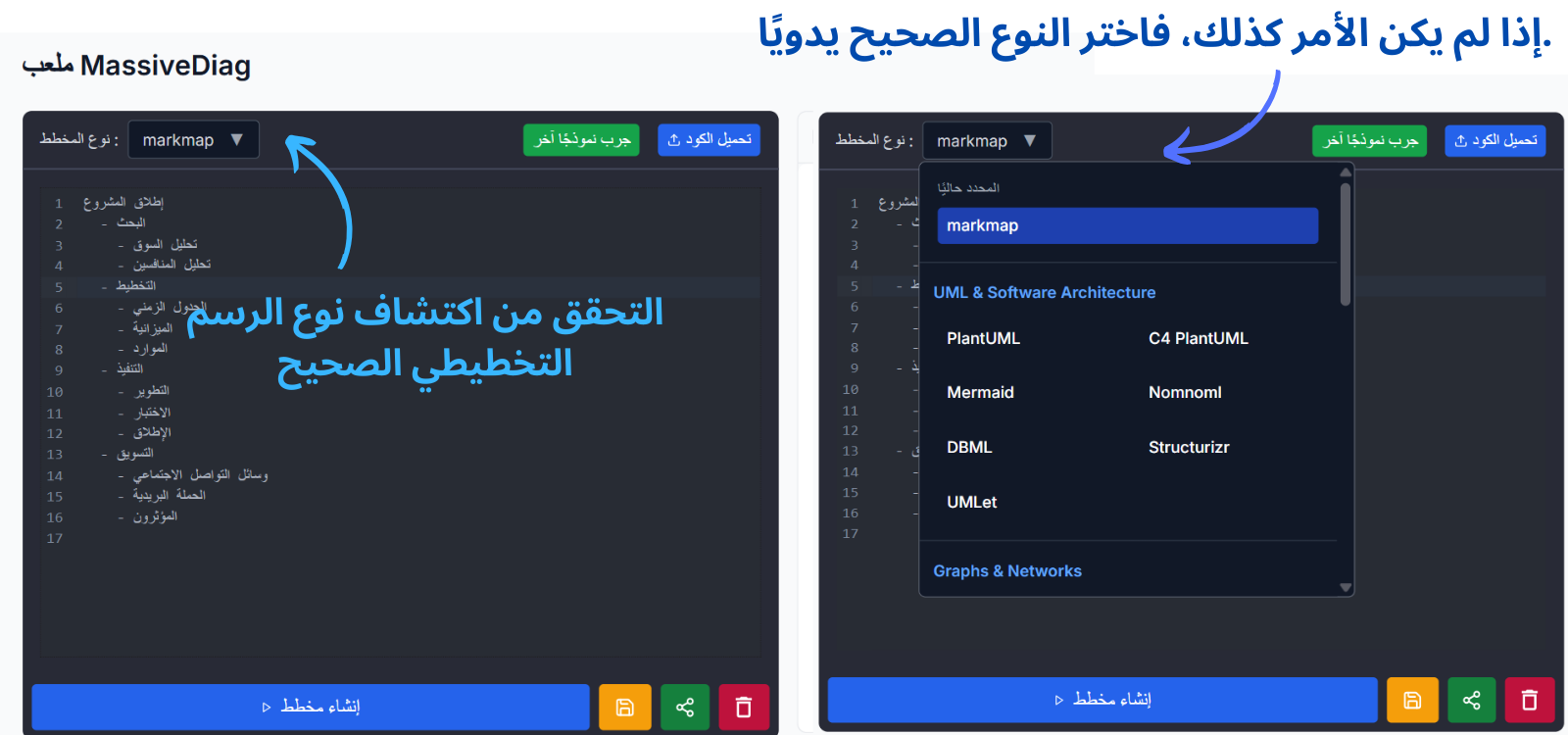Click the dropdown scrollbar up arrow
1568x735 pixels.
coord(1346,171)
